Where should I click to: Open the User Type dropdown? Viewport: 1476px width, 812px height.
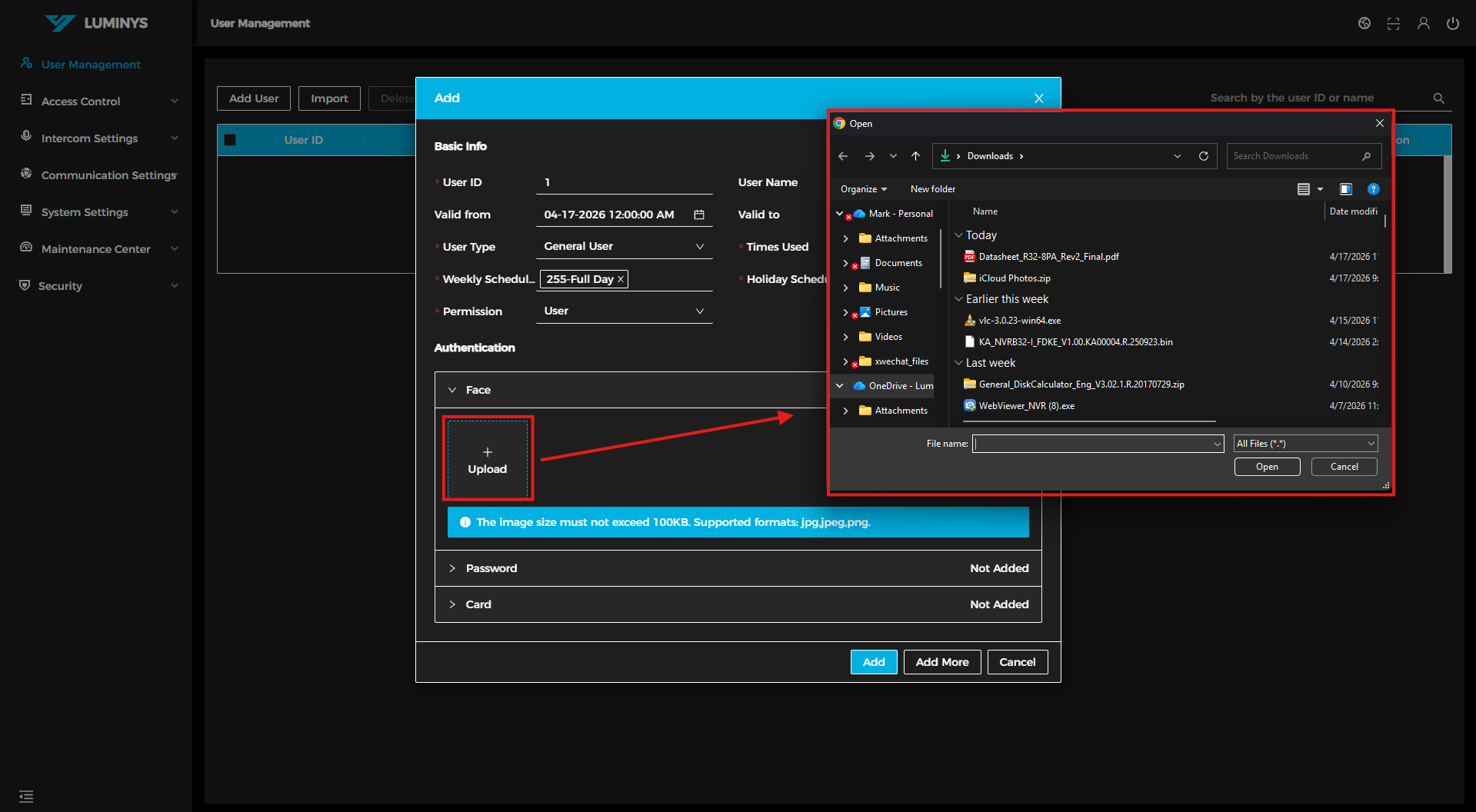(x=624, y=247)
